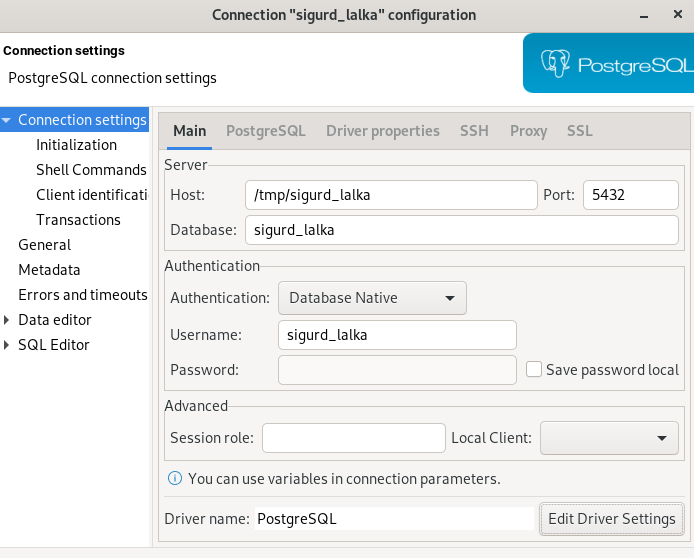This screenshot has width=694, height=558.
Task: Click Edit Driver Settings button
Action: pyautogui.click(x=611, y=519)
